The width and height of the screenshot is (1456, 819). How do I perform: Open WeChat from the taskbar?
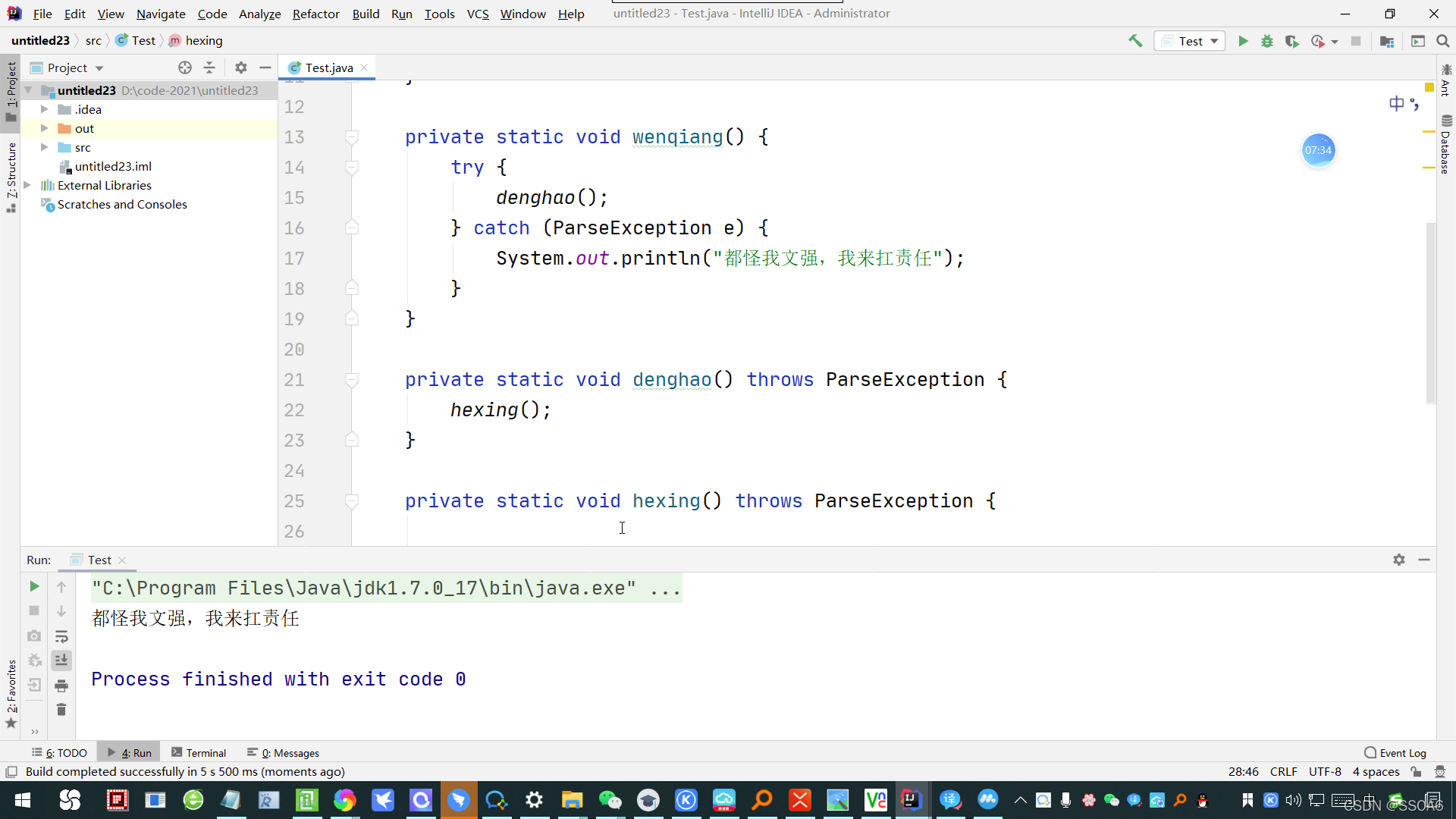[x=610, y=800]
